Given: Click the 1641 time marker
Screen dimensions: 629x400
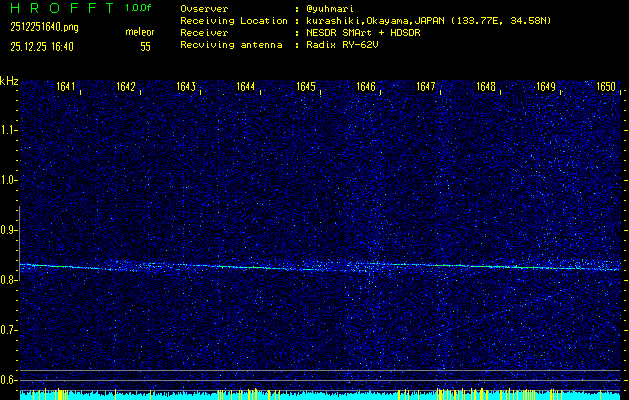Looking at the screenshot, I should click(x=66, y=87).
